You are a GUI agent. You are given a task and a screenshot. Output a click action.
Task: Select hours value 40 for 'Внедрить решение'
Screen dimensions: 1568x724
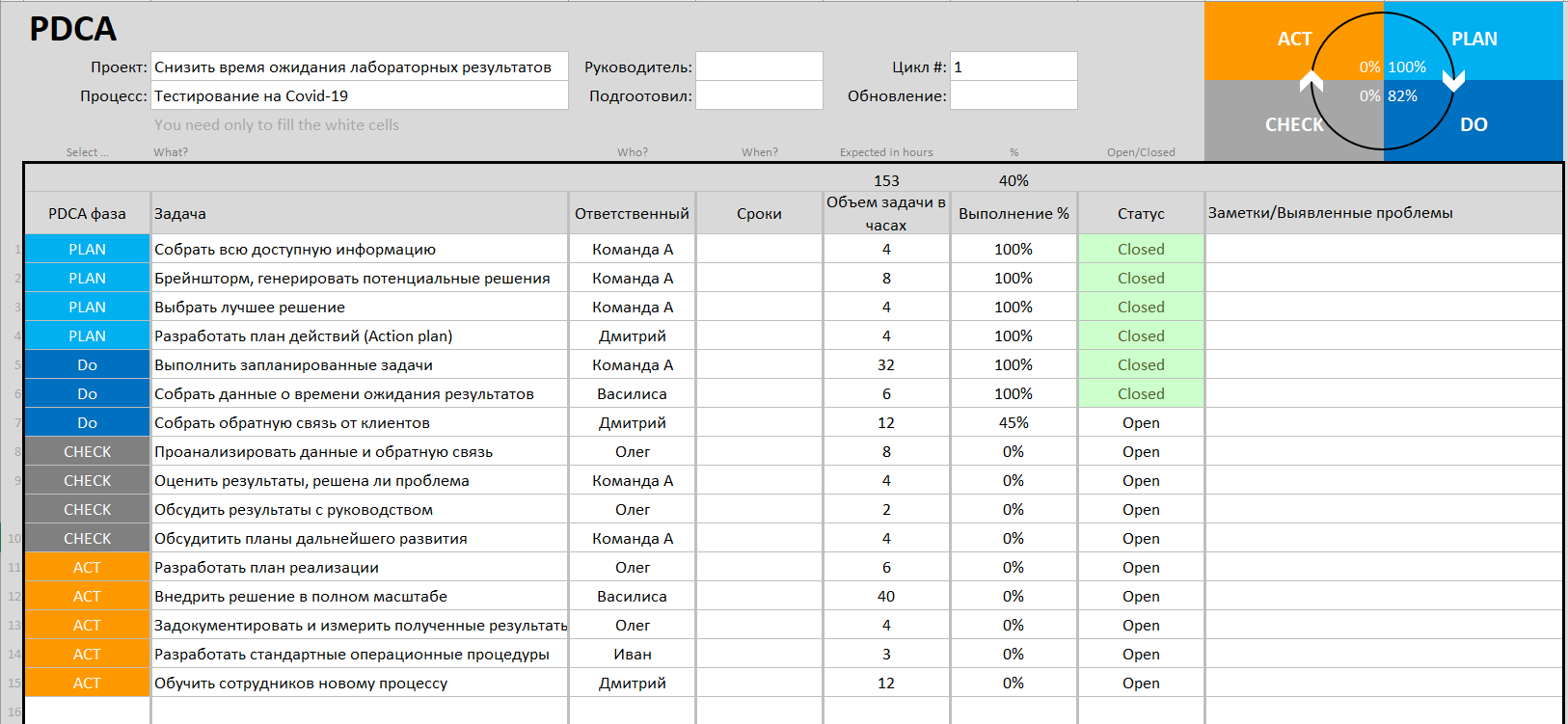click(886, 596)
